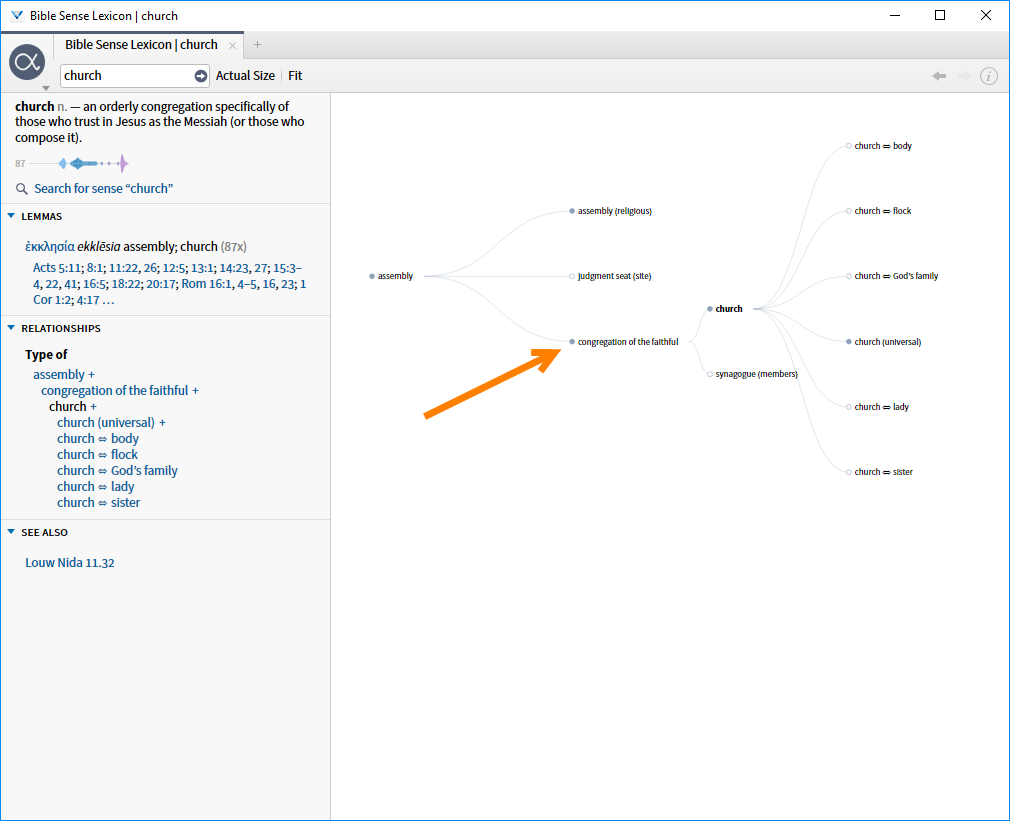
Task: Open the Bible Sense Lexicon panel icon menu
Action: pyautogui.click(x=27, y=62)
